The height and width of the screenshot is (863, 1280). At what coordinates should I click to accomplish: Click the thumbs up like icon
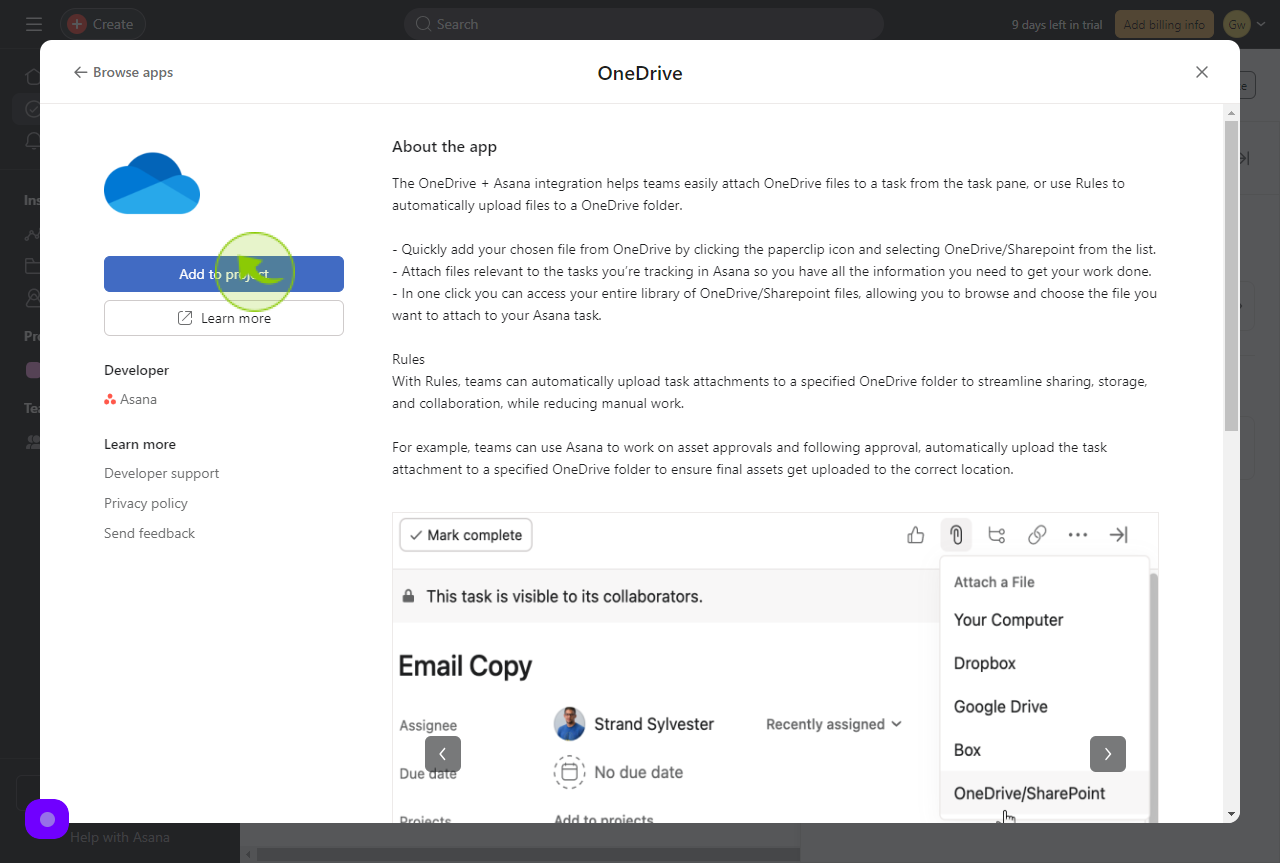tap(916, 535)
